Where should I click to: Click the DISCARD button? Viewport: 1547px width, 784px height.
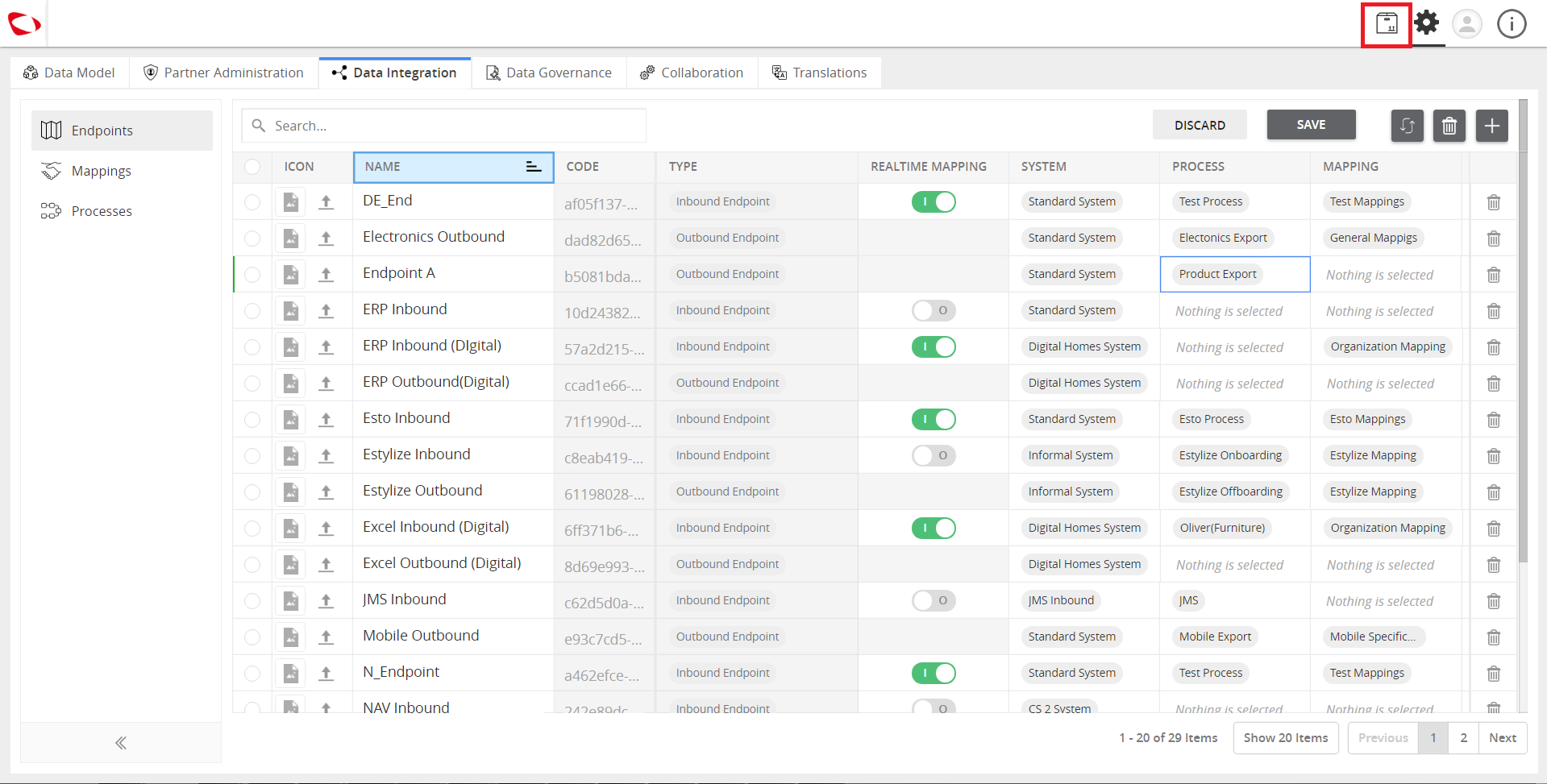(x=1200, y=125)
